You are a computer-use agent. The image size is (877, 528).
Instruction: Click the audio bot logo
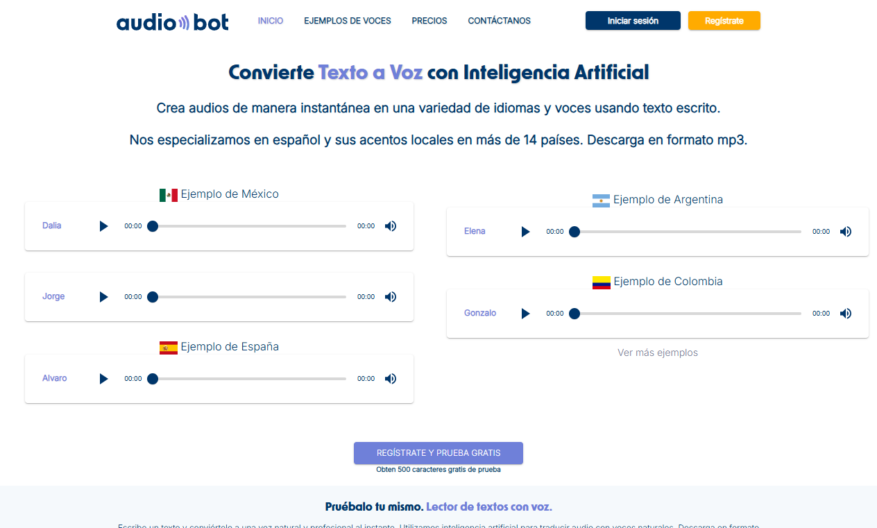pyautogui.click(x=172, y=22)
